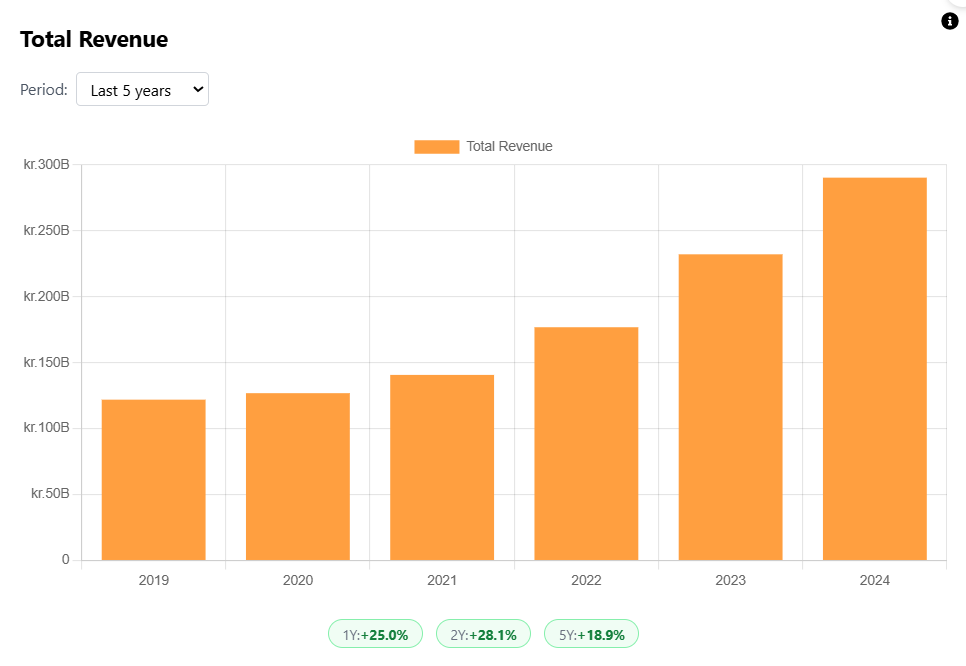Toggle the Total Revenue legend item
Image resolution: width=966 pixels, height=666 pixels.
[484, 147]
